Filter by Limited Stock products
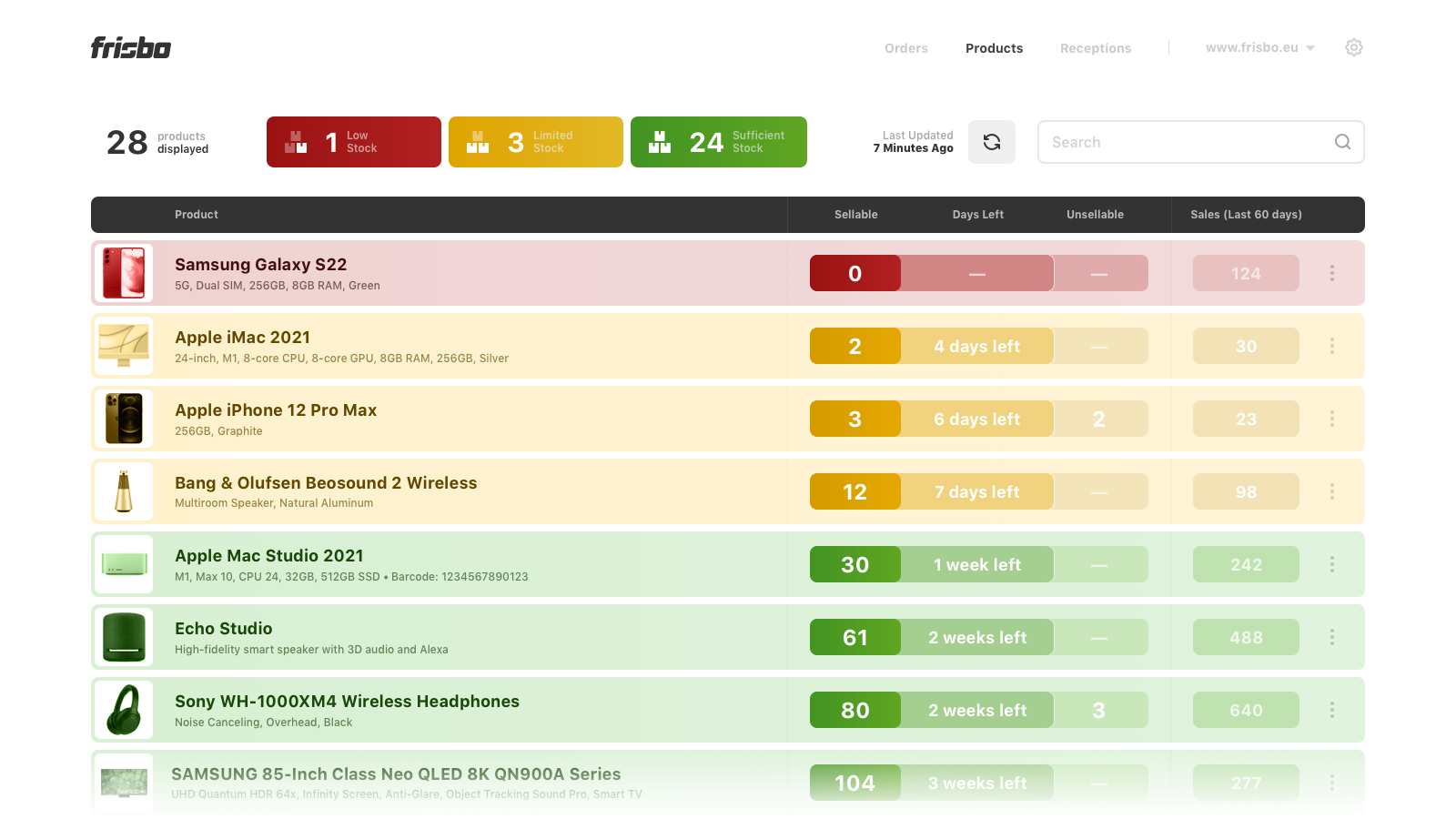Viewport: 1456px width, 819px height. coord(536,142)
